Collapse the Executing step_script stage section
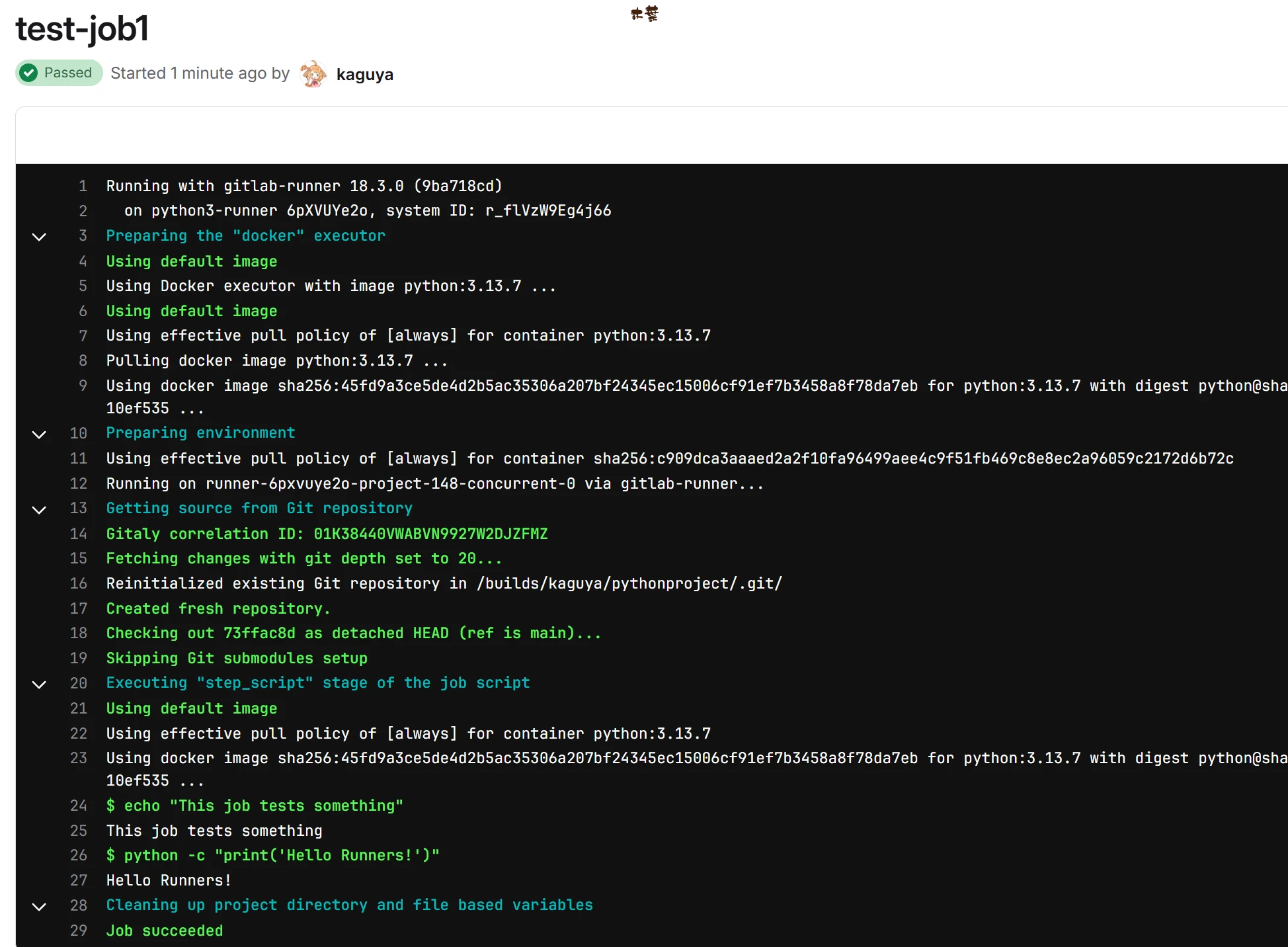This screenshot has width=1288, height=947. pos(39,684)
